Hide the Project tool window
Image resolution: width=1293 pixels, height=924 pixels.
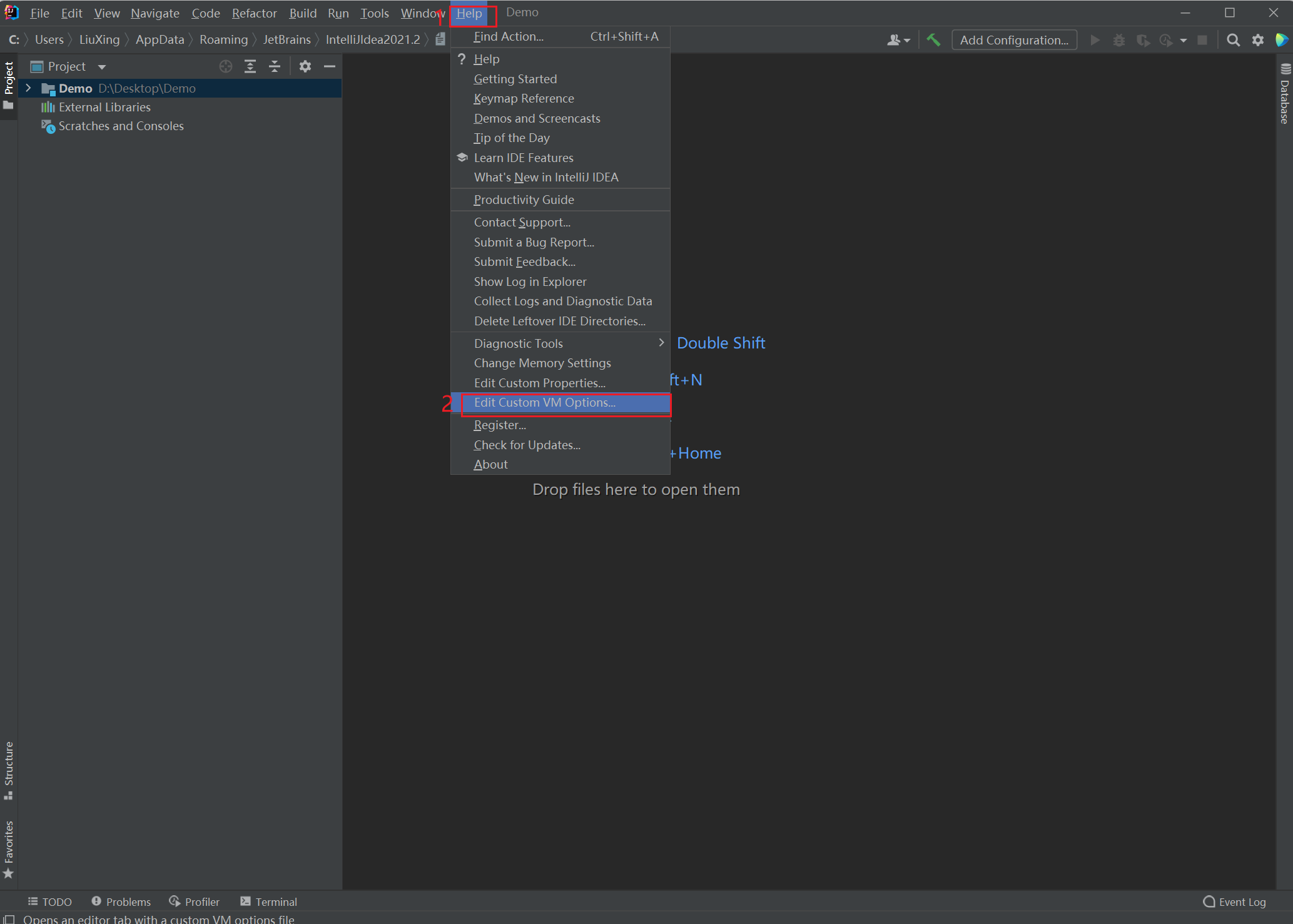(330, 66)
